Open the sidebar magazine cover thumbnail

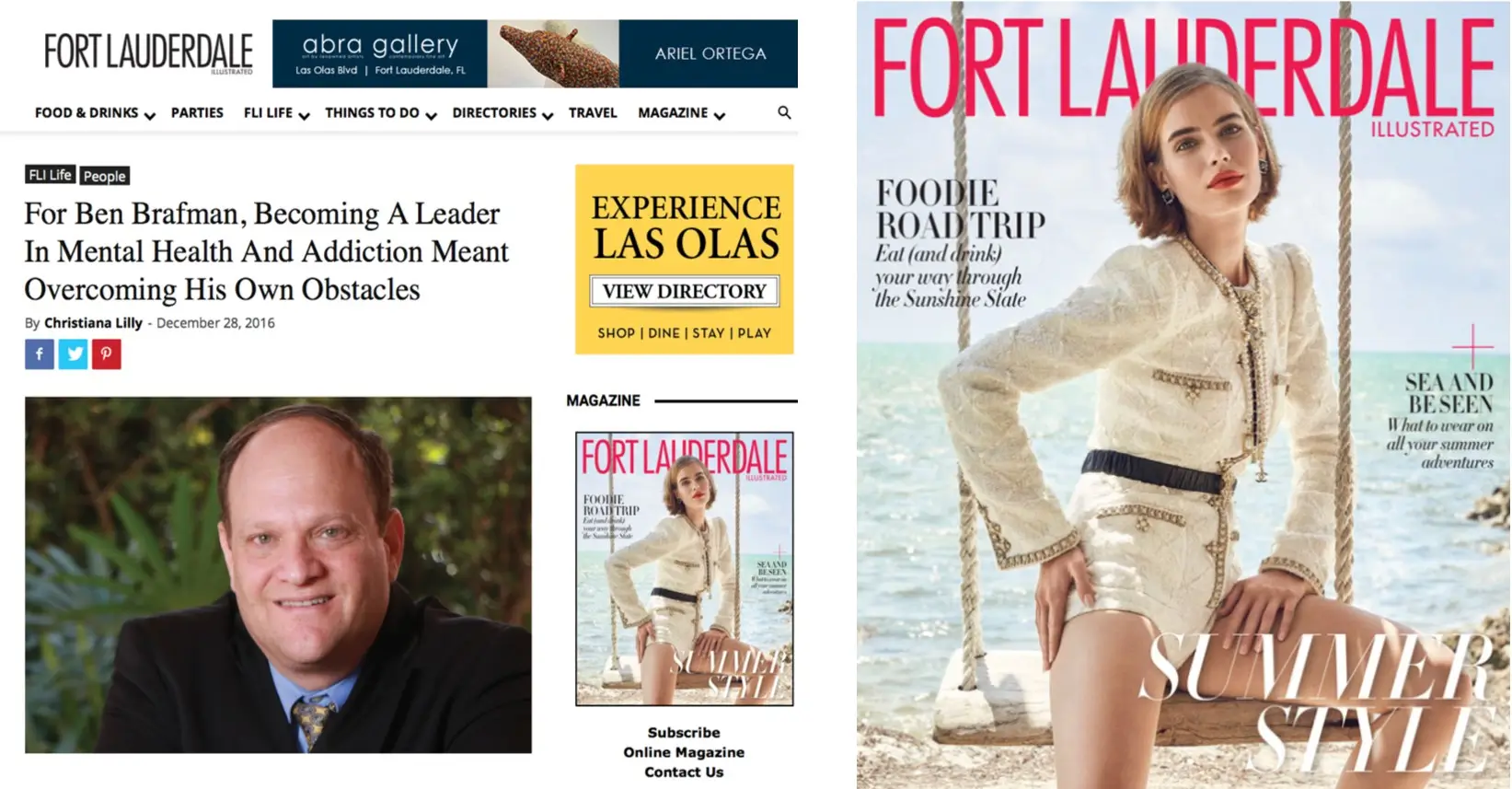pyautogui.click(x=684, y=568)
